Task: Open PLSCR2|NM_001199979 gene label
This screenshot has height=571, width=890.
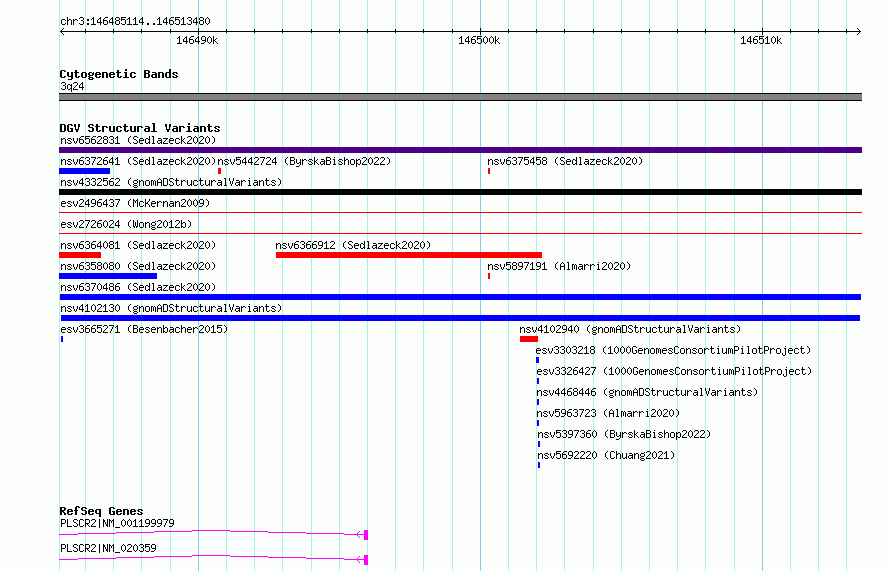Action: (x=117, y=523)
